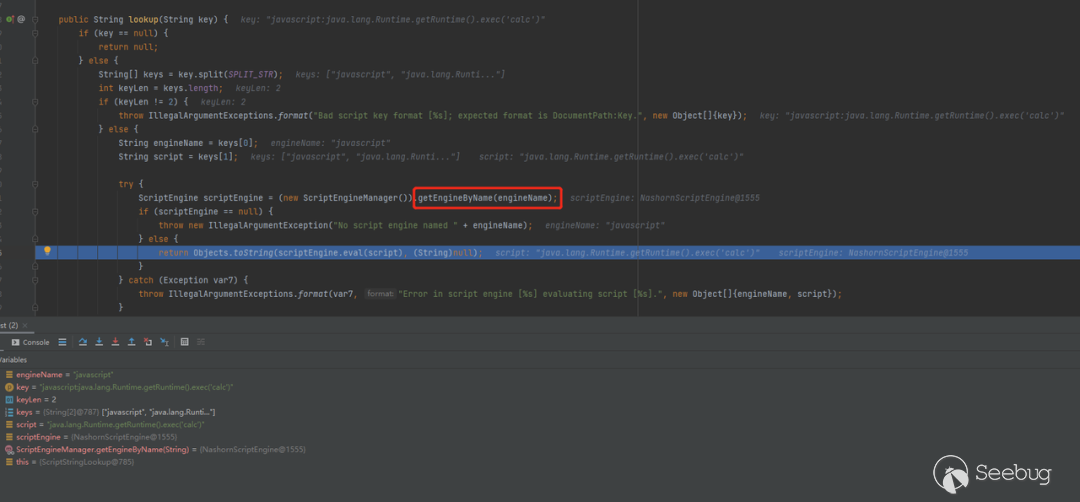Collapse fold marker at 'if (keyLen != 2)'
1080x502 pixels.
35,102
